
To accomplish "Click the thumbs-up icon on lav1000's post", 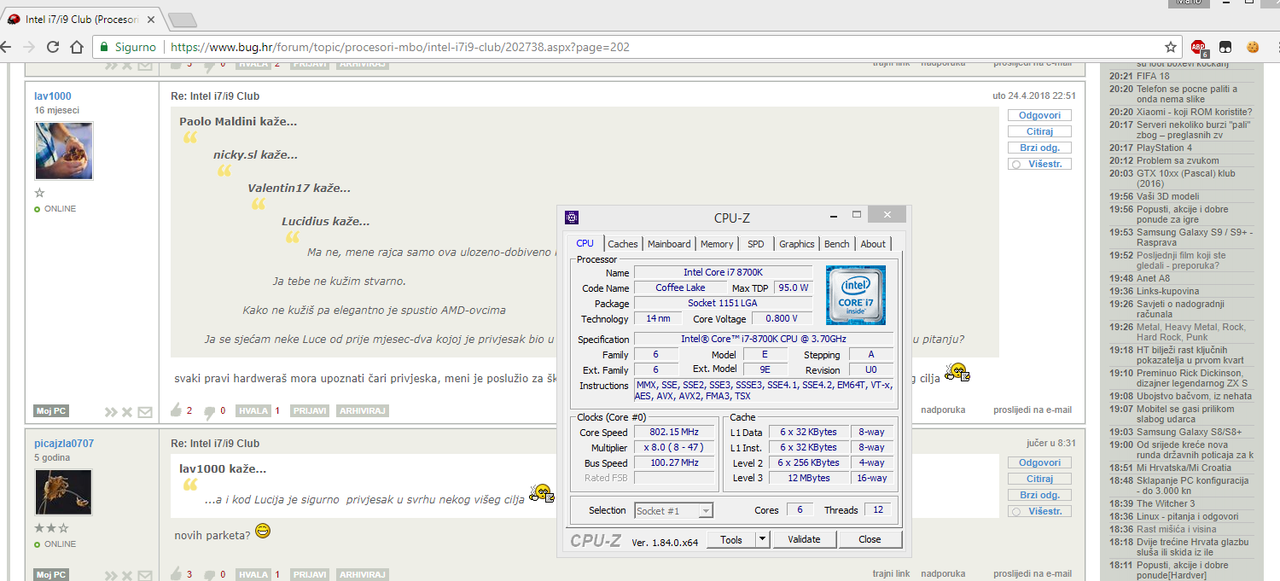I will click(x=177, y=410).
